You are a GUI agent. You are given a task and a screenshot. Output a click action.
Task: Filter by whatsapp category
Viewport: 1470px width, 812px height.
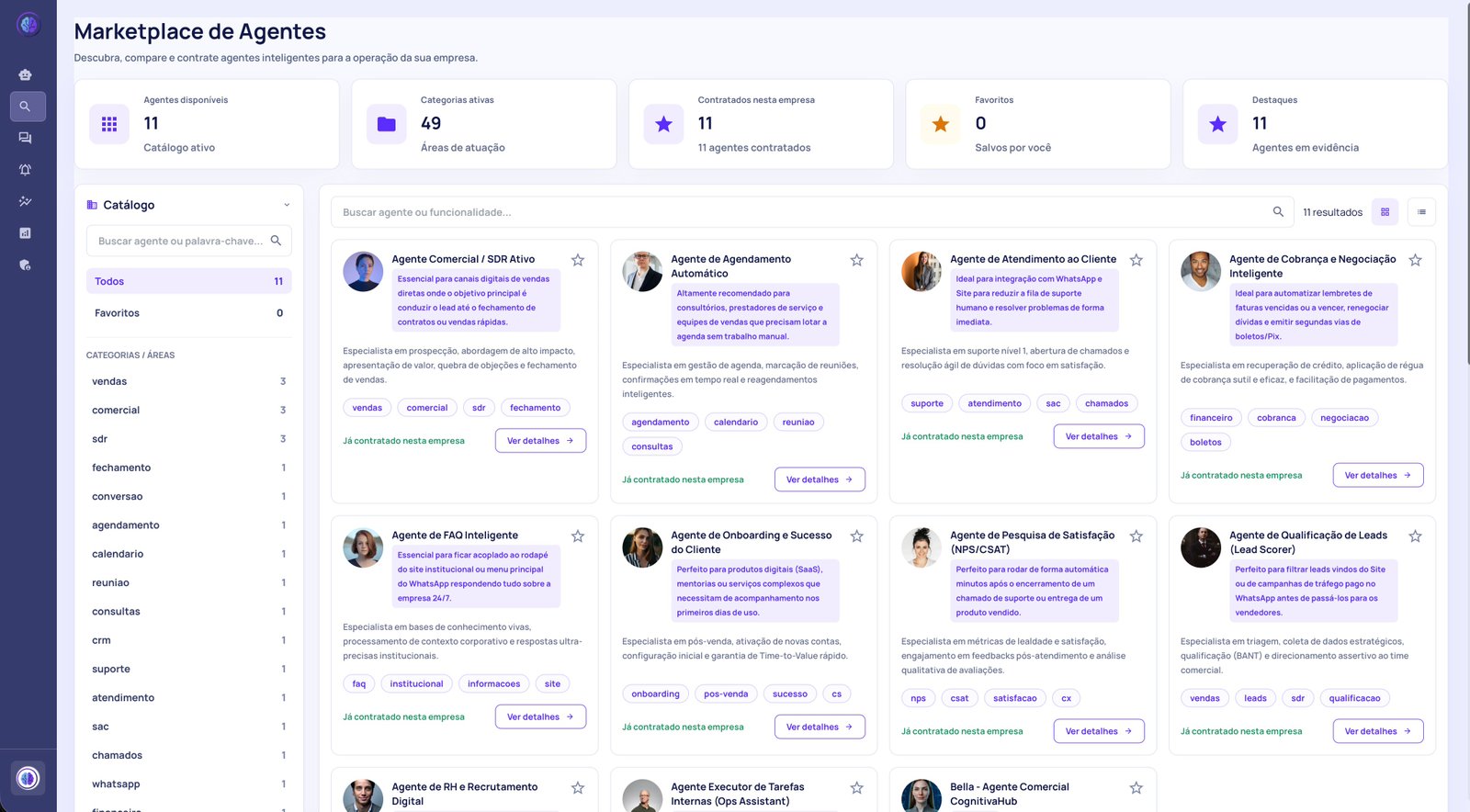188,784
